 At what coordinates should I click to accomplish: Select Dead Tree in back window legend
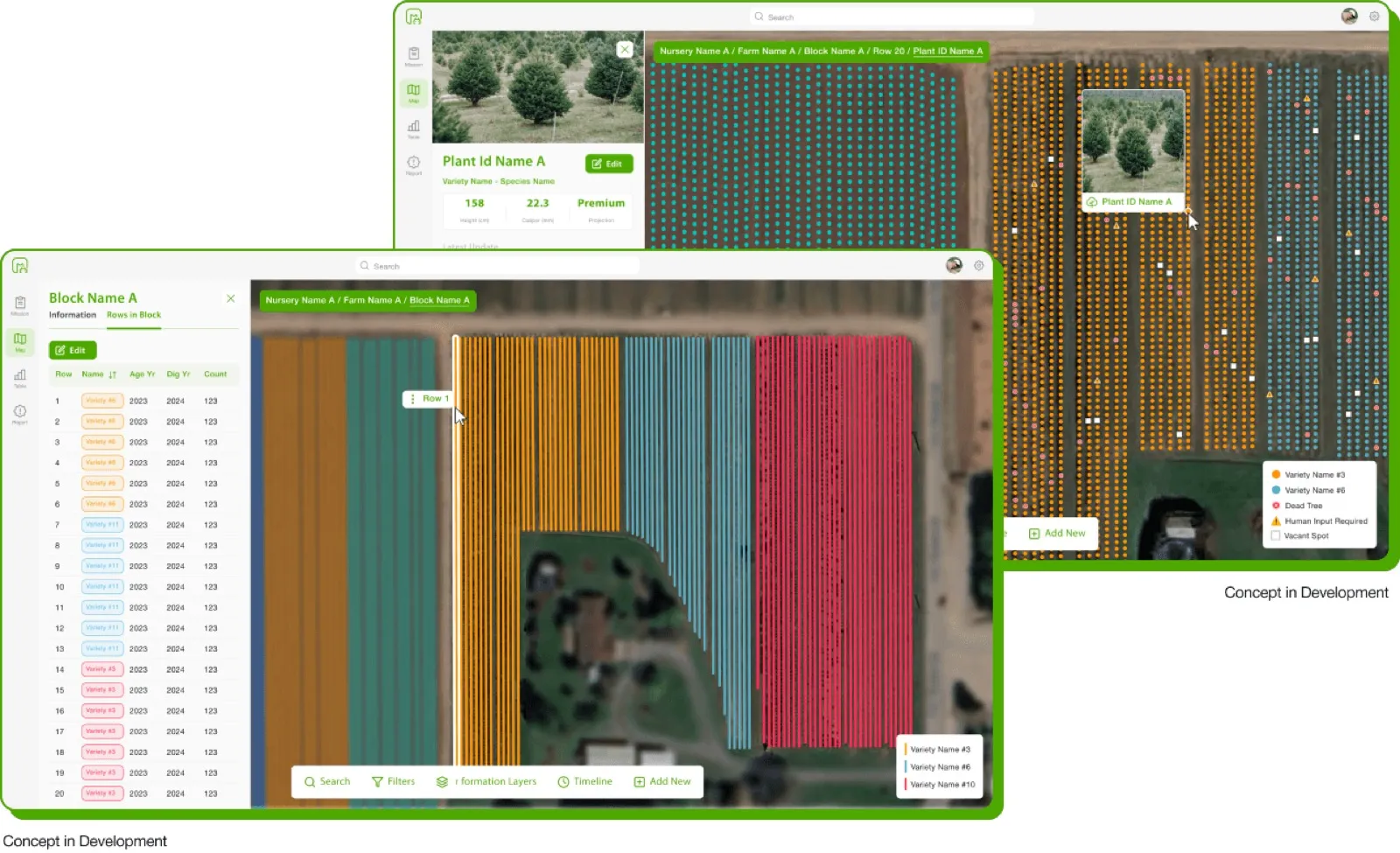[x=1297, y=506]
